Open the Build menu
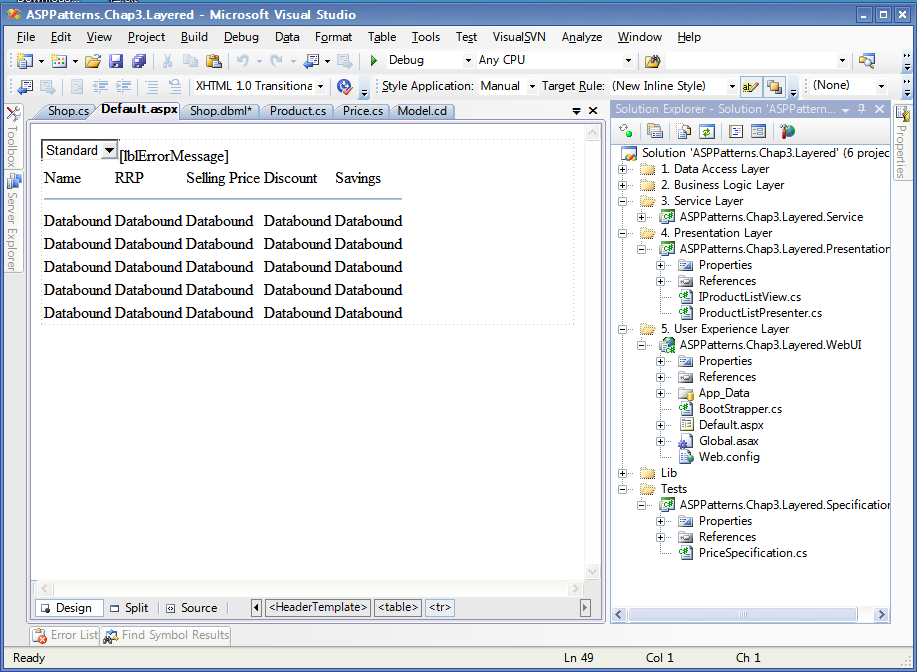This screenshot has width=917, height=672. tap(194, 37)
